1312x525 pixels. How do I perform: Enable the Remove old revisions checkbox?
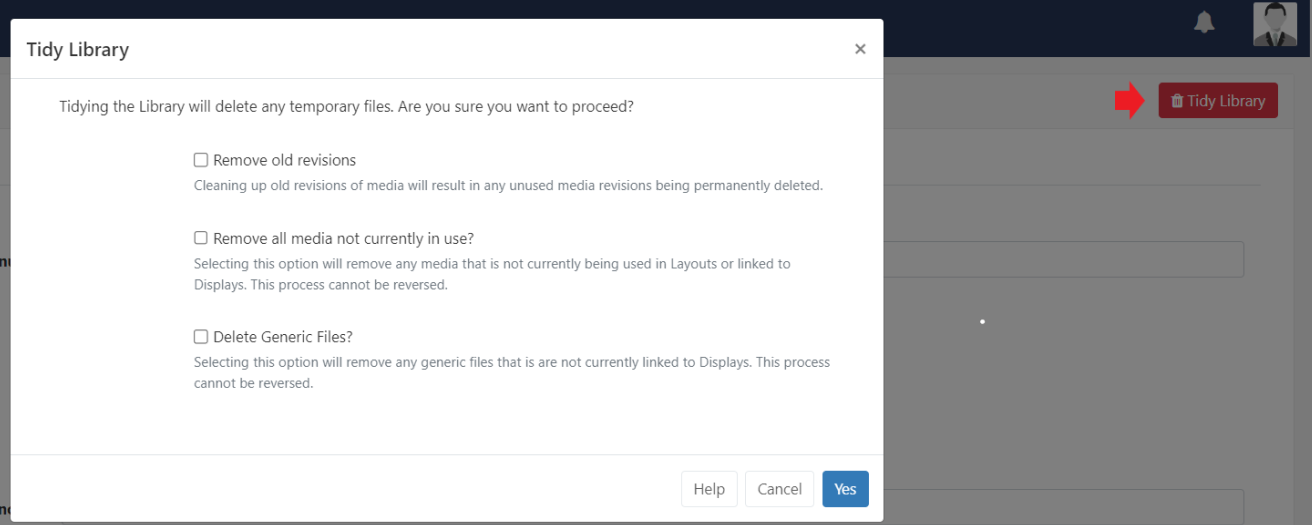coord(201,160)
